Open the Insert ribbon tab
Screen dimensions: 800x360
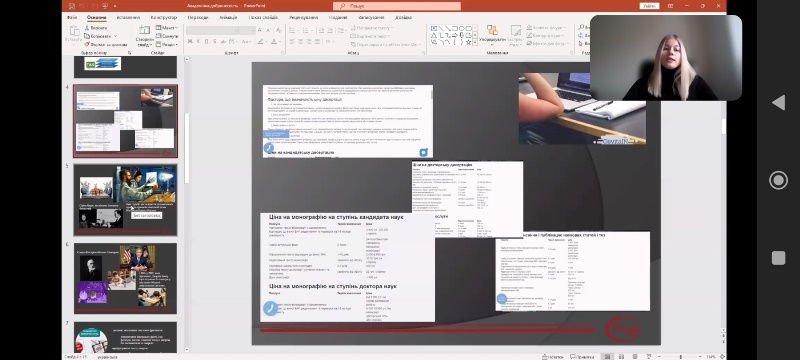click(128, 17)
